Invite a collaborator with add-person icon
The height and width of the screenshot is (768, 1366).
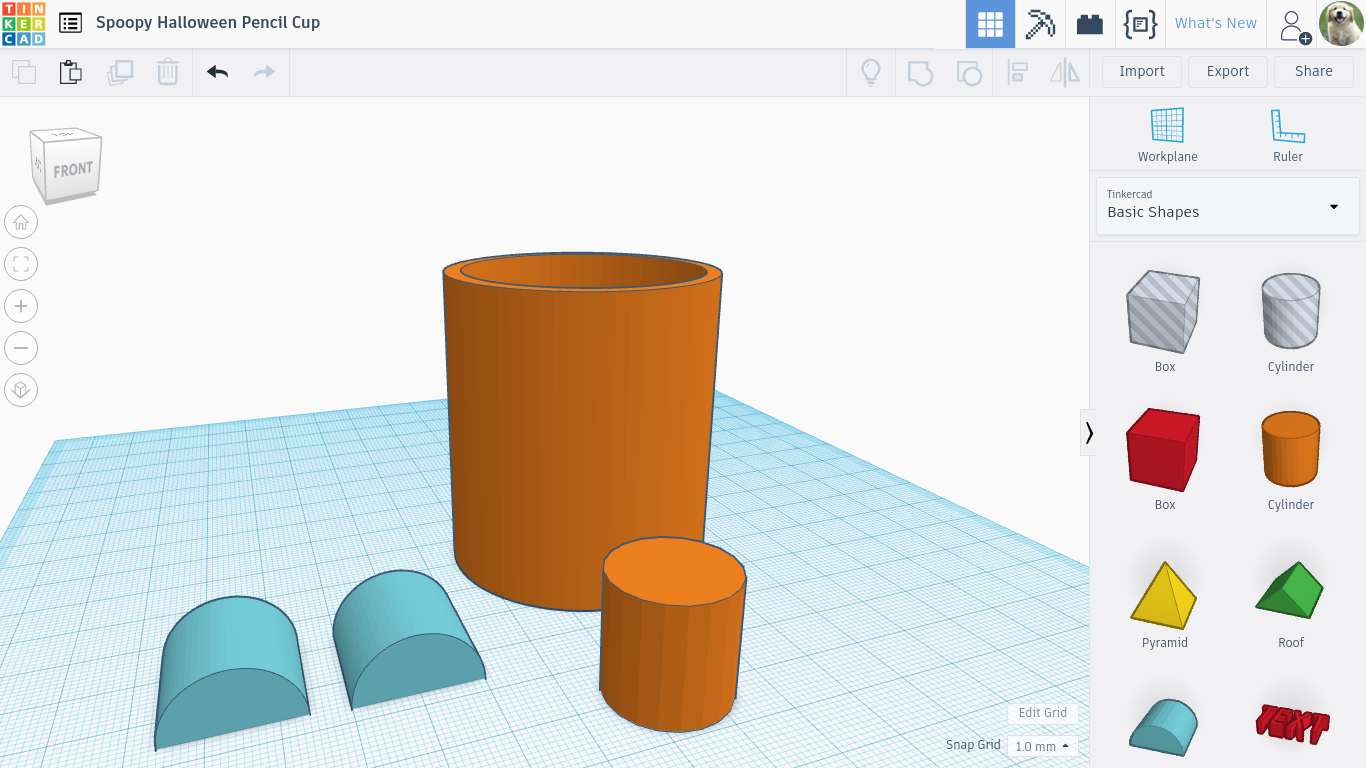(x=1294, y=25)
